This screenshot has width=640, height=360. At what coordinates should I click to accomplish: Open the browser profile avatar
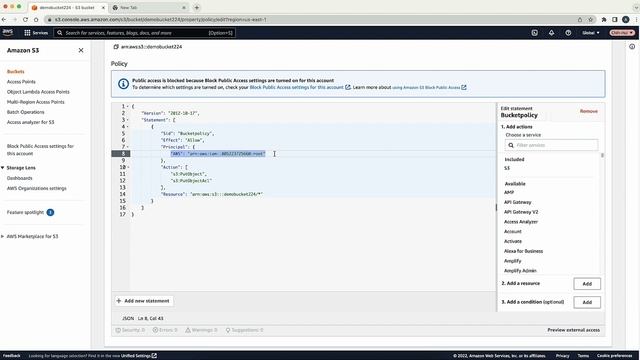626,20
